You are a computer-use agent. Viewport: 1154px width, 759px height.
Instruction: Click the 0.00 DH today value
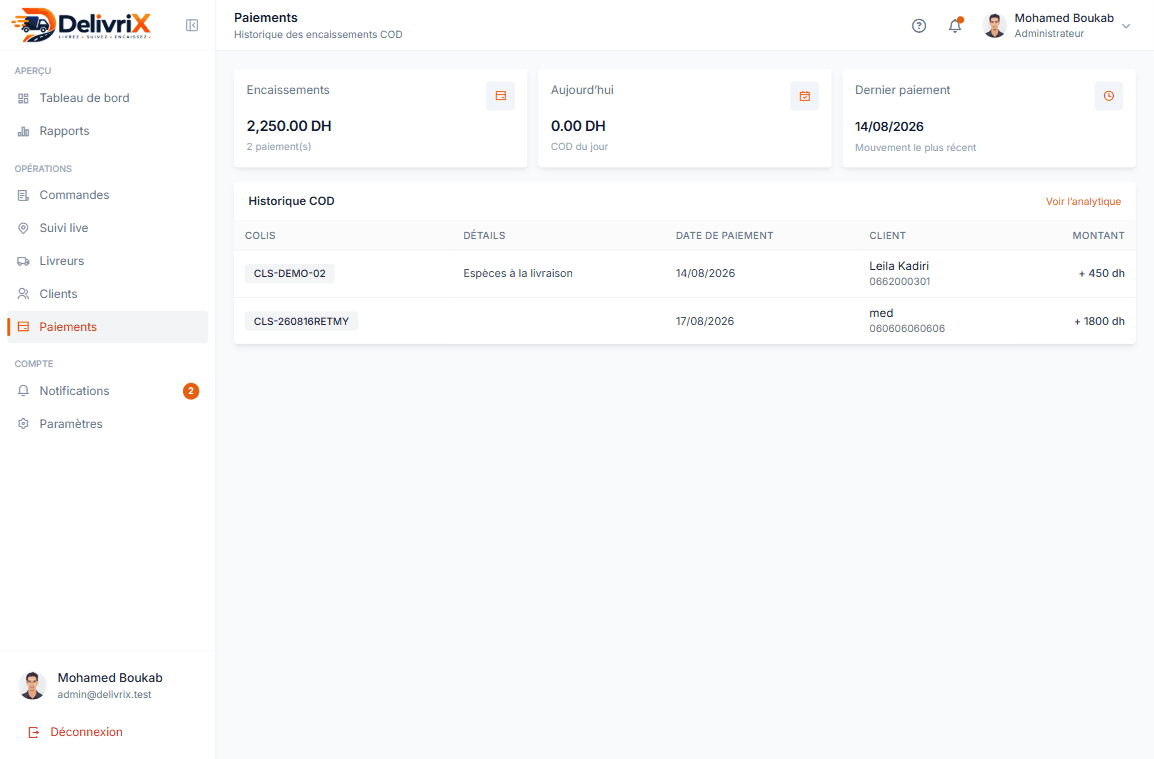point(578,126)
